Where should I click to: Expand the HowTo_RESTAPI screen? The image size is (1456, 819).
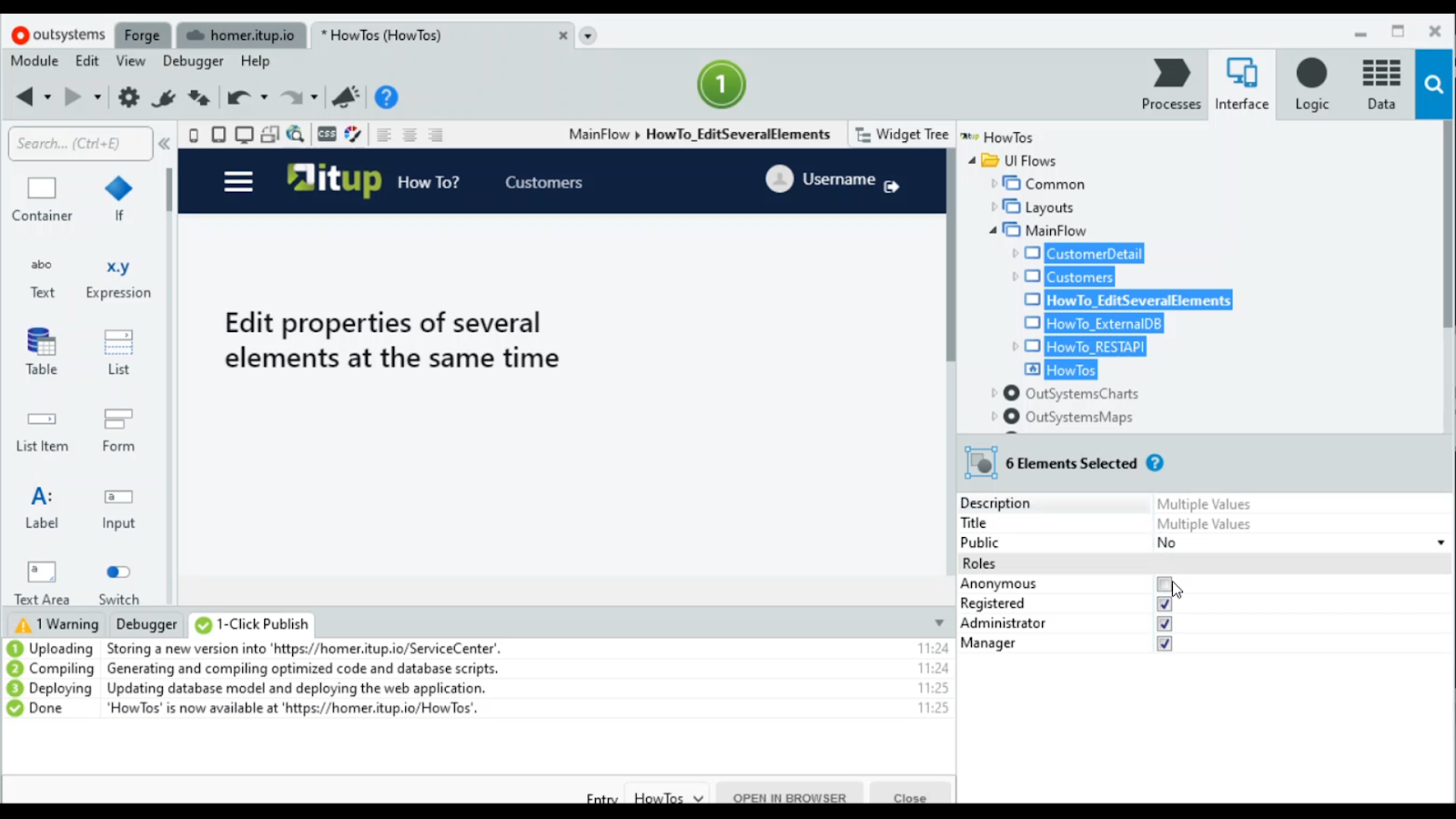pos(1016,347)
